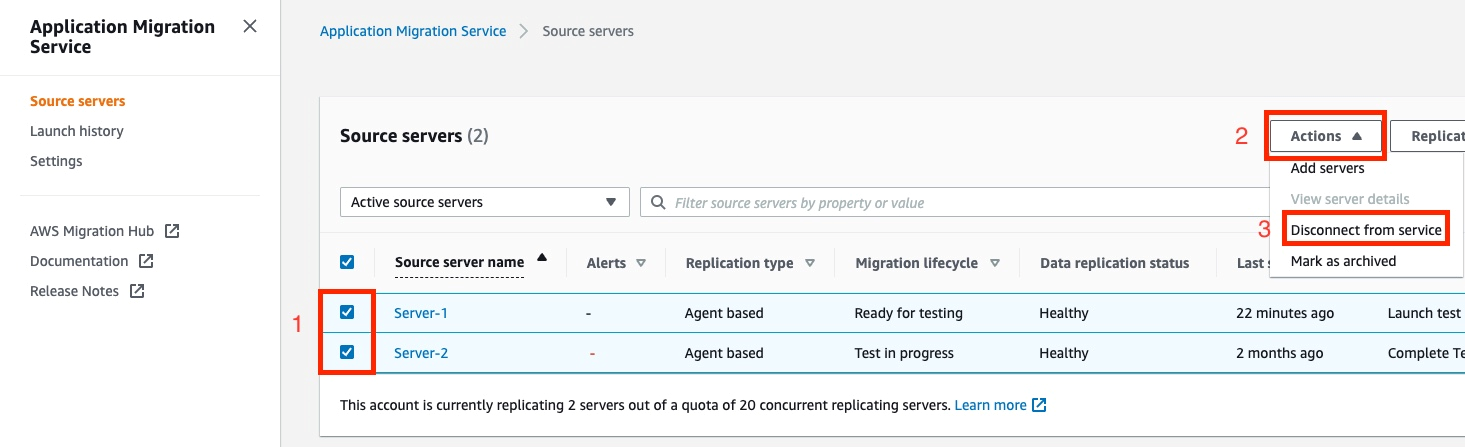The width and height of the screenshot is (1465, 447).
Task: Open Active source servers dropdown
Action: (485, 202)
